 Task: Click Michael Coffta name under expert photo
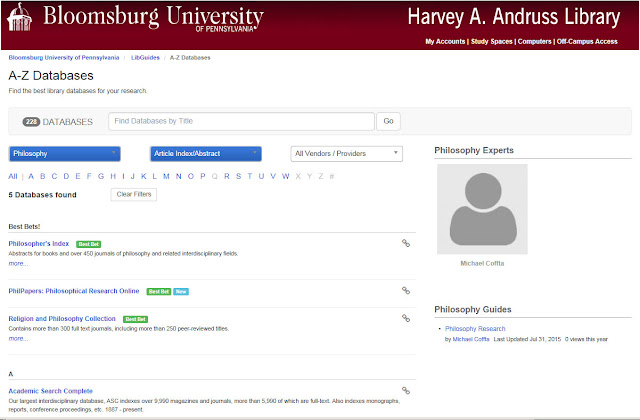tap(482, 264)
